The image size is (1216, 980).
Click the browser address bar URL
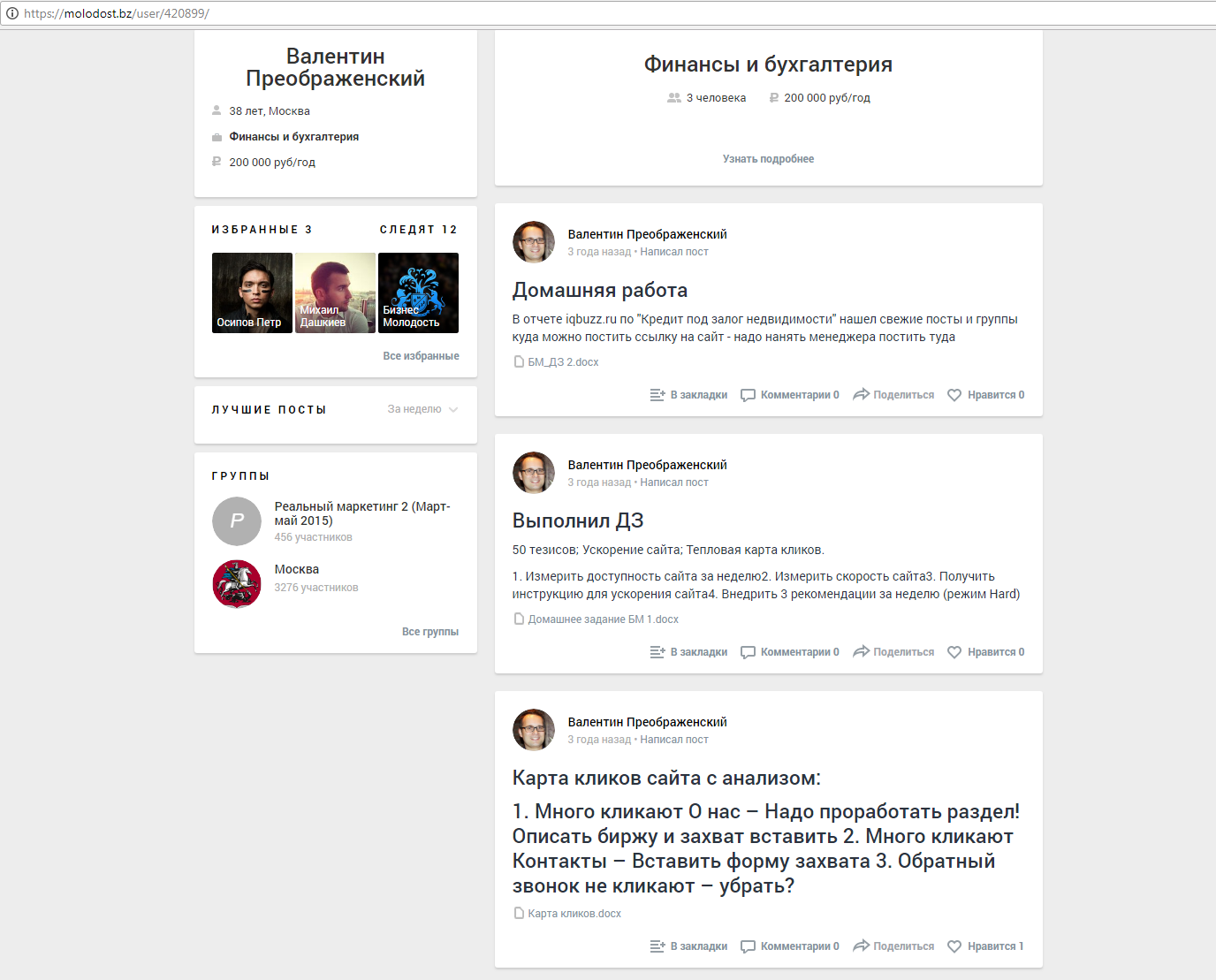(117, 13)
